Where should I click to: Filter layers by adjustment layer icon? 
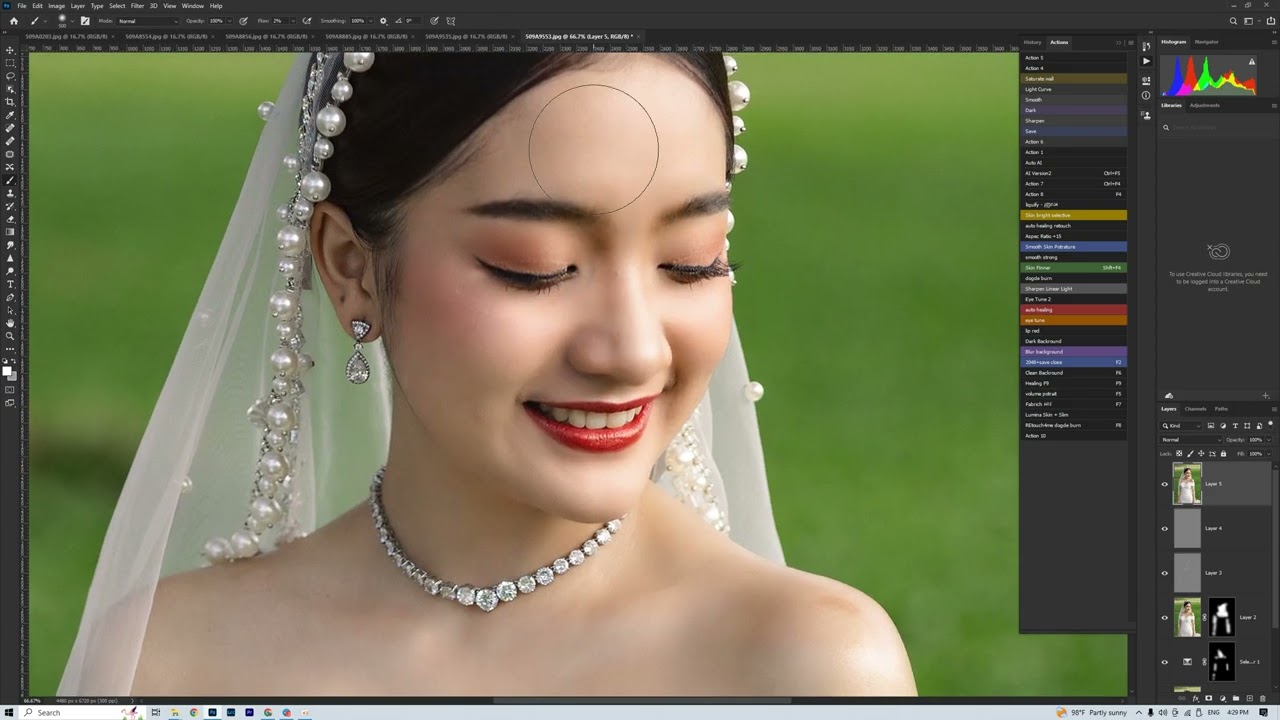1223,426
